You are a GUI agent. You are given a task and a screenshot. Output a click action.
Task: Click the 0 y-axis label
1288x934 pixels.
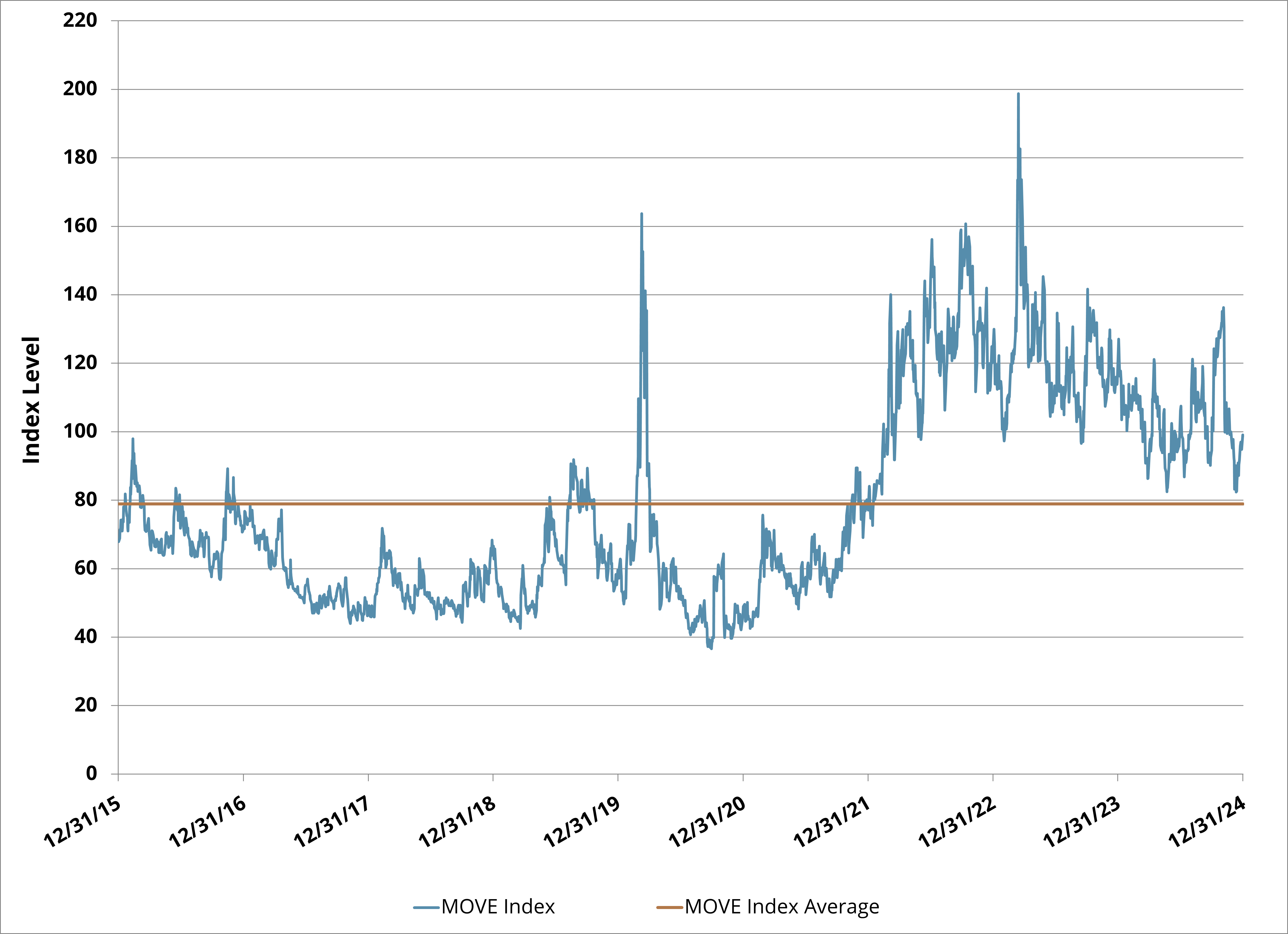(91, 773)
